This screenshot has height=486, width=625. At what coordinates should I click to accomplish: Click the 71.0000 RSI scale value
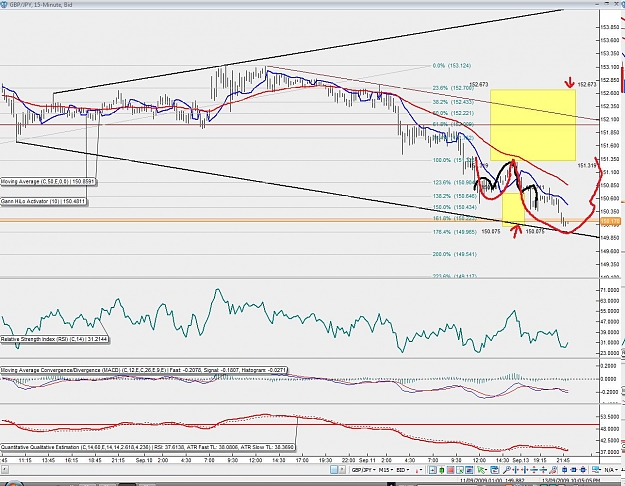pos(610,290)
